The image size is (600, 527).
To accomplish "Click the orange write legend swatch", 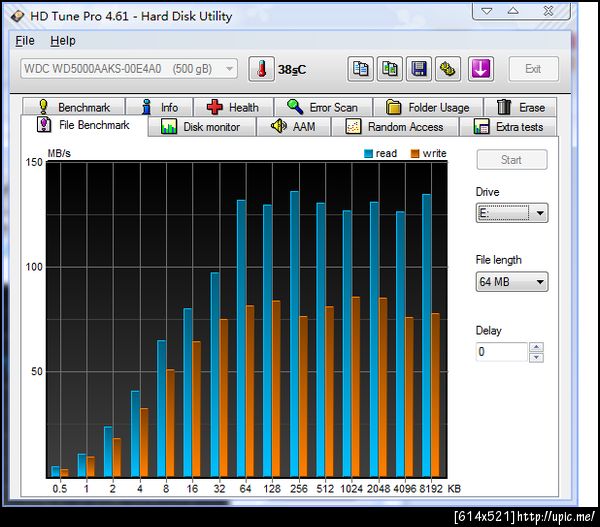I will coord(415,154).
